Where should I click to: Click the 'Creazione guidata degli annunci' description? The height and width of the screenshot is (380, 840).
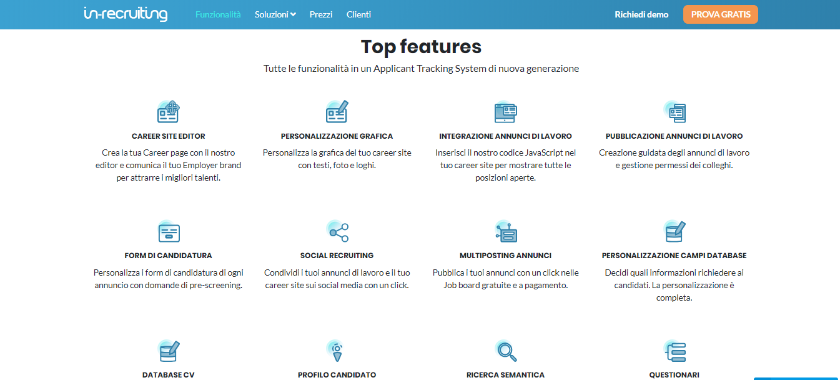tap(674, 159)
